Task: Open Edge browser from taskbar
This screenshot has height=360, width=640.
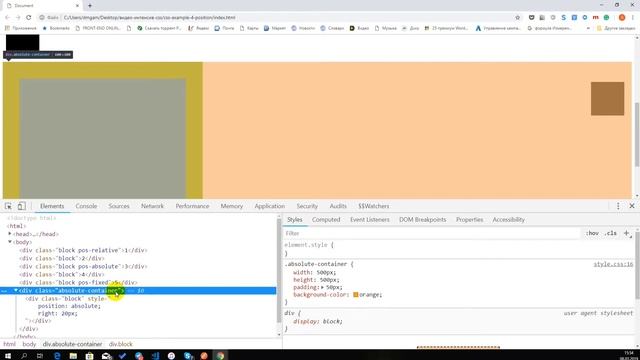Action: [x=57, y=356]
